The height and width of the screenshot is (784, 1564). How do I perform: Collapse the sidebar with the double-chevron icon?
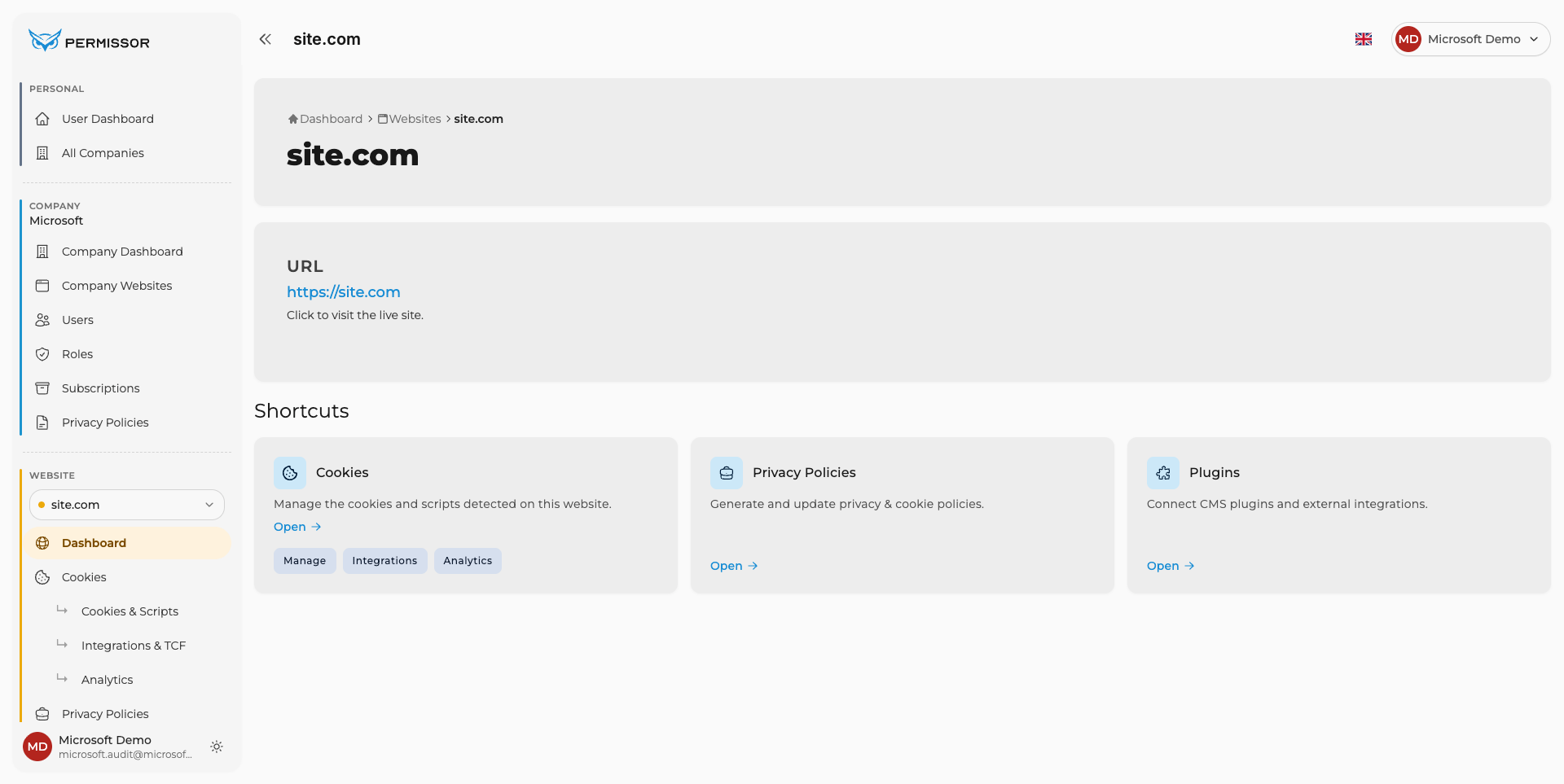pos(265,39)
